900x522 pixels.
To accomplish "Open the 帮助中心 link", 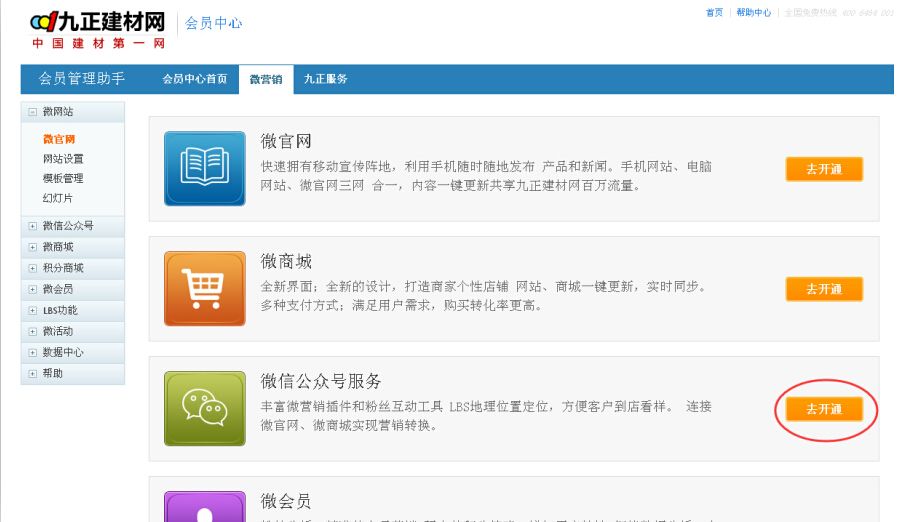I will [x=754, y=13].
